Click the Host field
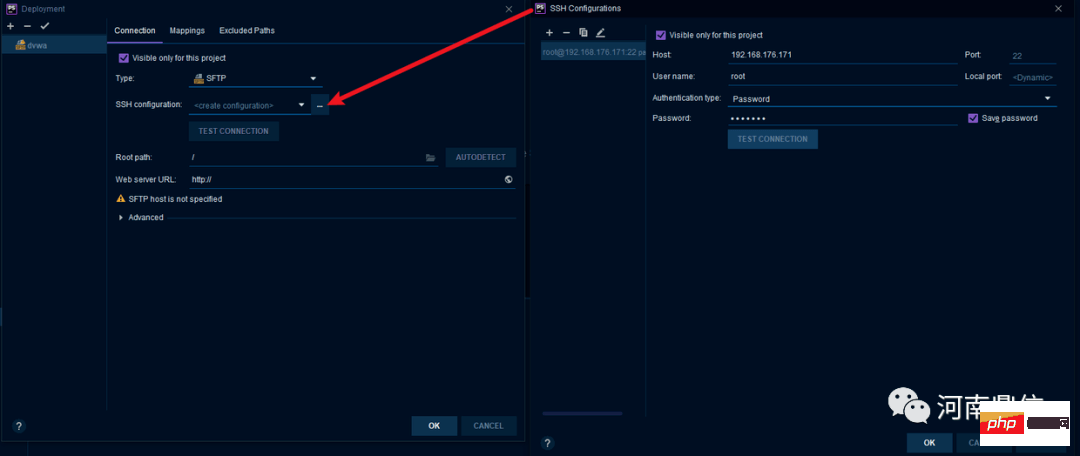Image resolution: width=1080 pixels, height=456 pixels. pos(842,55)
